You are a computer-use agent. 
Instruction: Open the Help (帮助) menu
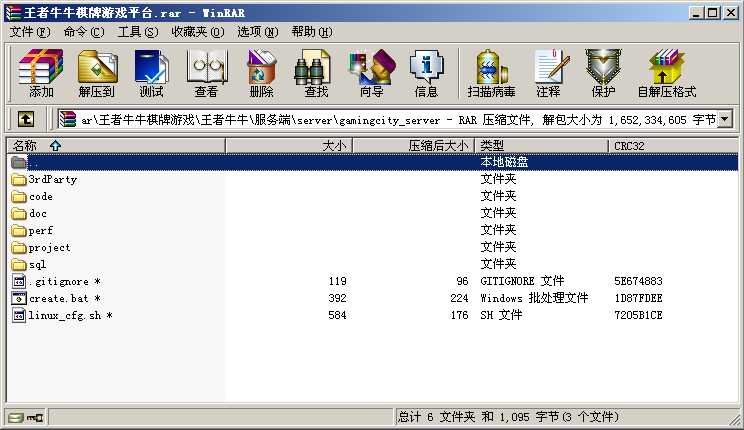coord(312,32)
